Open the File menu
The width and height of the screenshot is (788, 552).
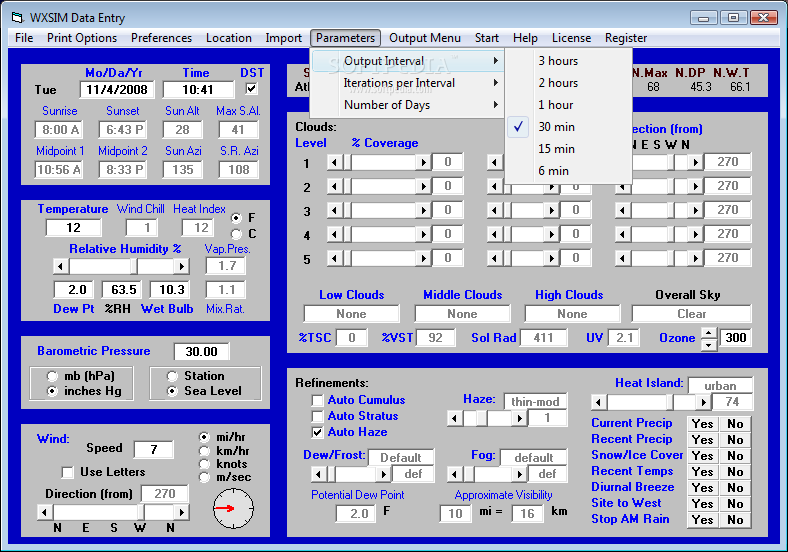[x=24, y=38]
